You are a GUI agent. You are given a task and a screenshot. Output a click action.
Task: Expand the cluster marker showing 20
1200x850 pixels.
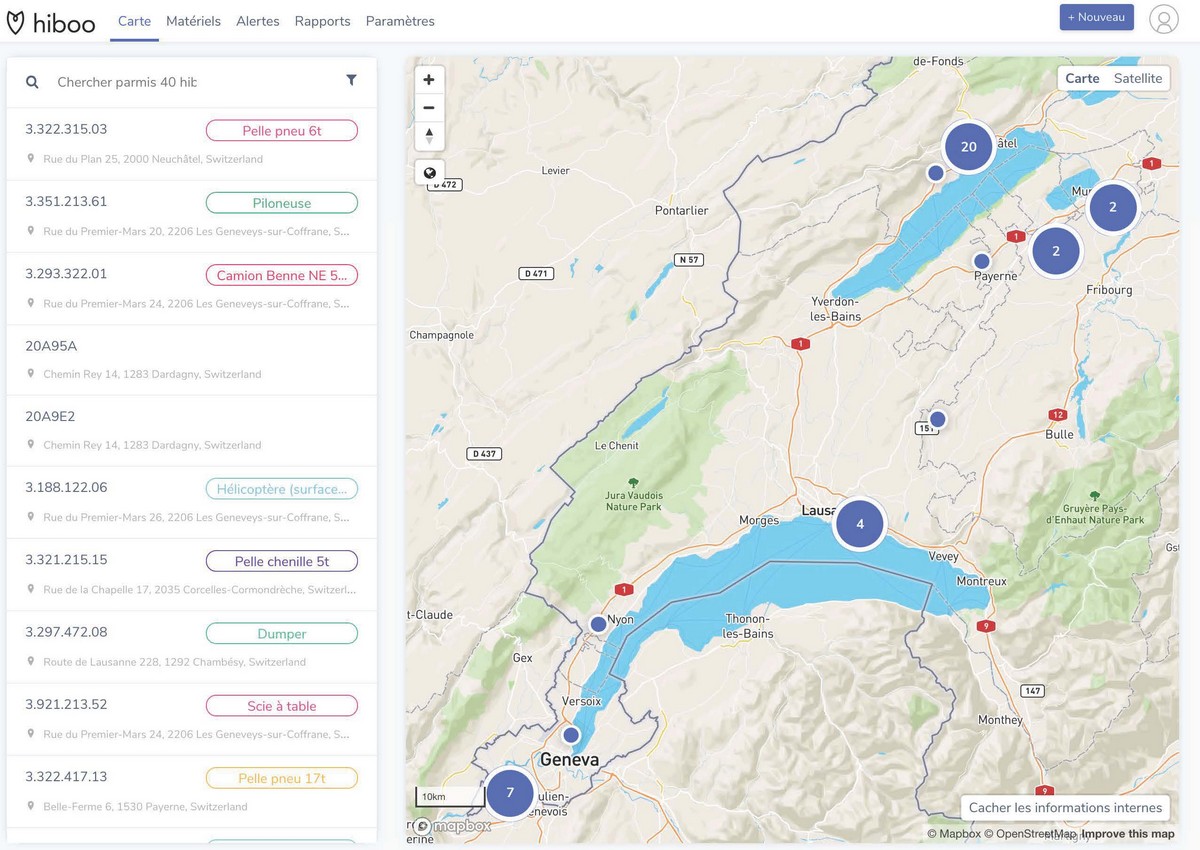tap(968, 147)
